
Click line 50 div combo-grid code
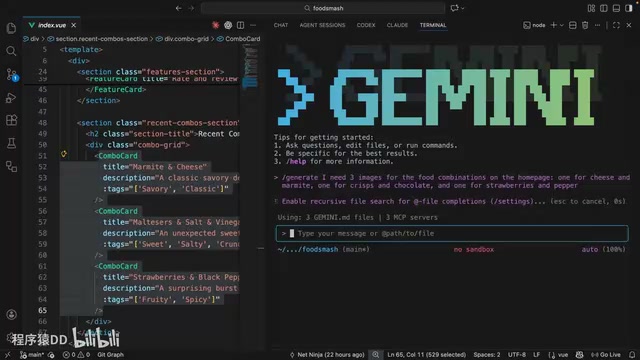[x=138, y=144]
